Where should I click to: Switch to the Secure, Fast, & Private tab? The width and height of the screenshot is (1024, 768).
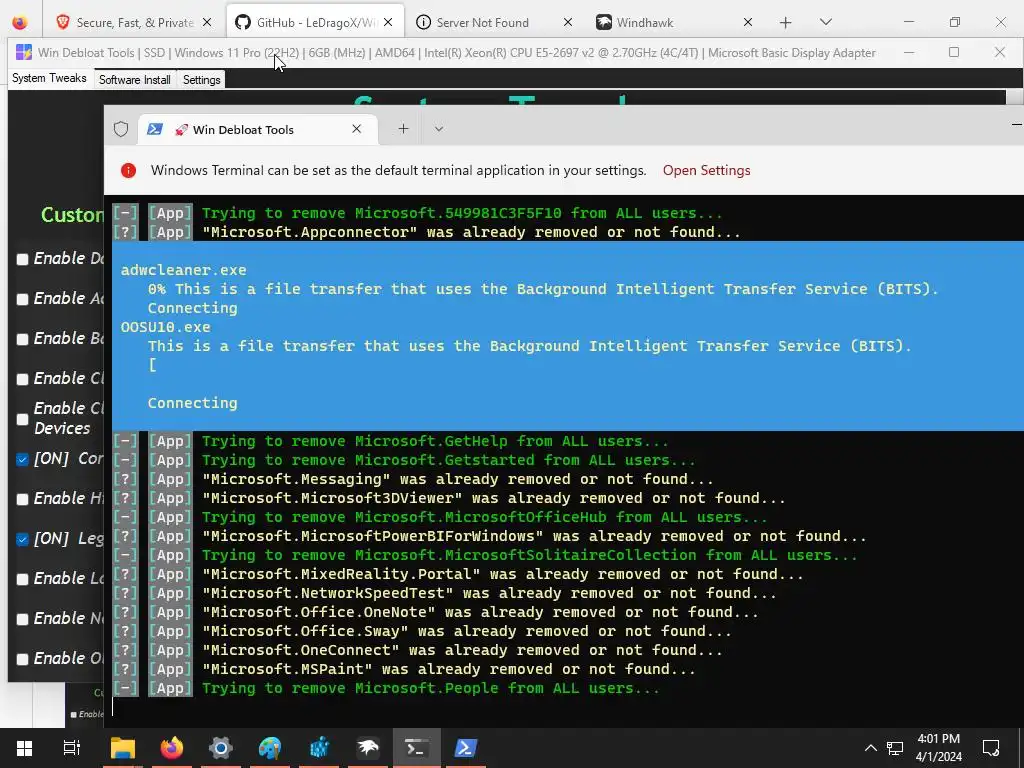point(135,22)
